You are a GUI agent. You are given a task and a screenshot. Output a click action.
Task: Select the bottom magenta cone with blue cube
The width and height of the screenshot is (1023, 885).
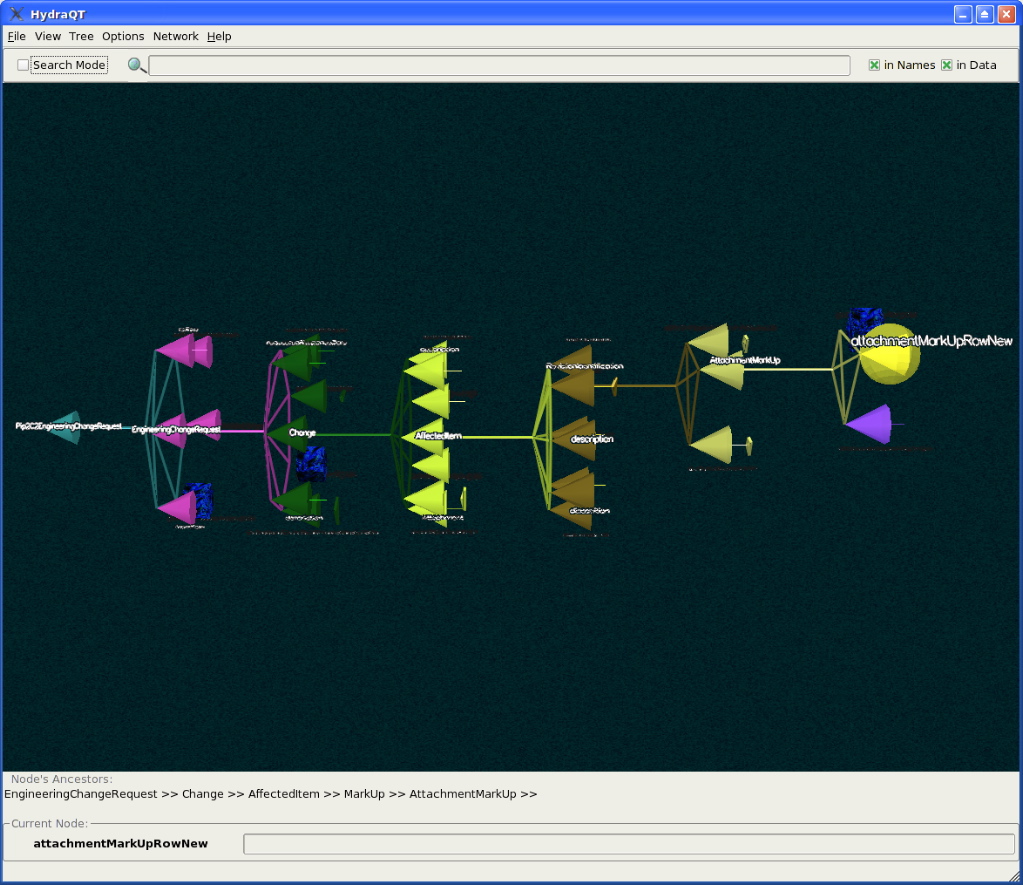[178, 507]
